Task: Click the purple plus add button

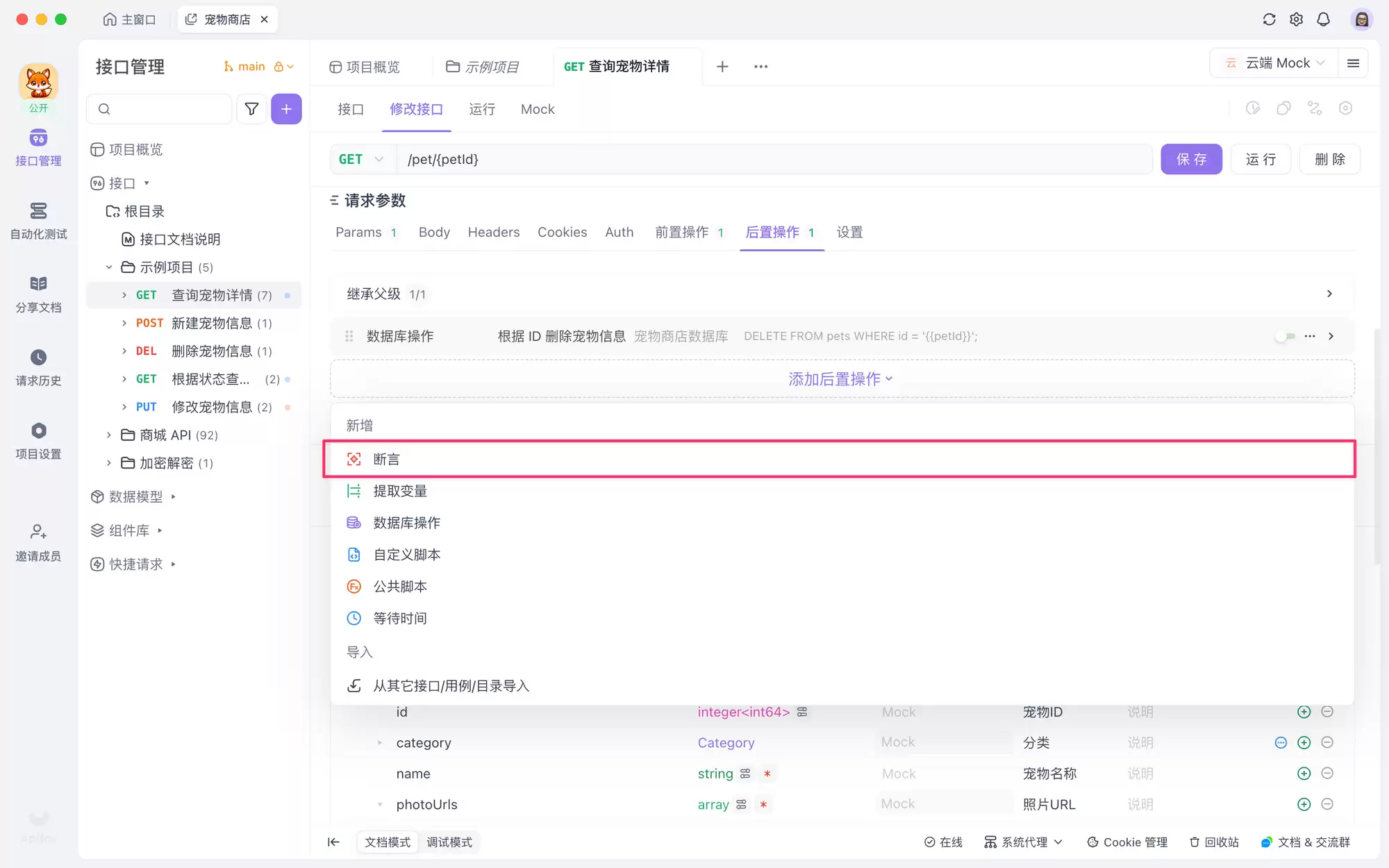Action: click(x=286, y=109)
